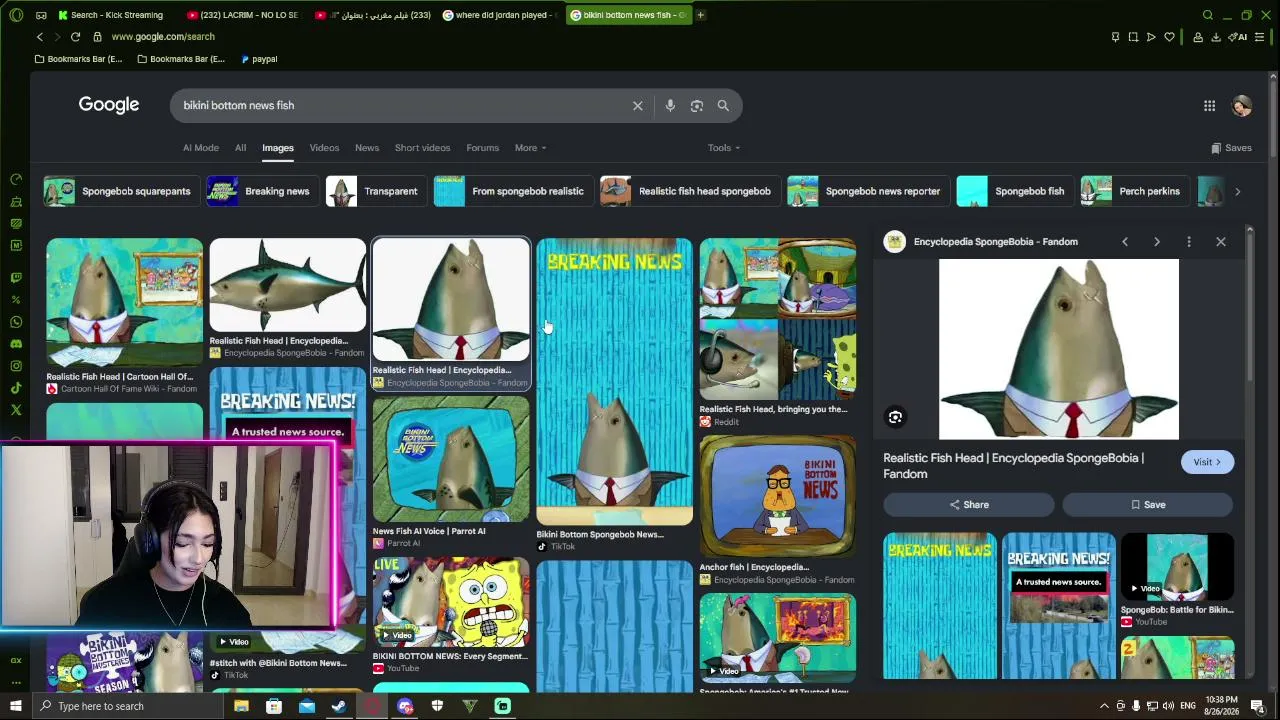The width and height of the screenshot is (1280, 720).
Task: Switch to 'where did jordan played' browser tab
Action: [500, 15]
